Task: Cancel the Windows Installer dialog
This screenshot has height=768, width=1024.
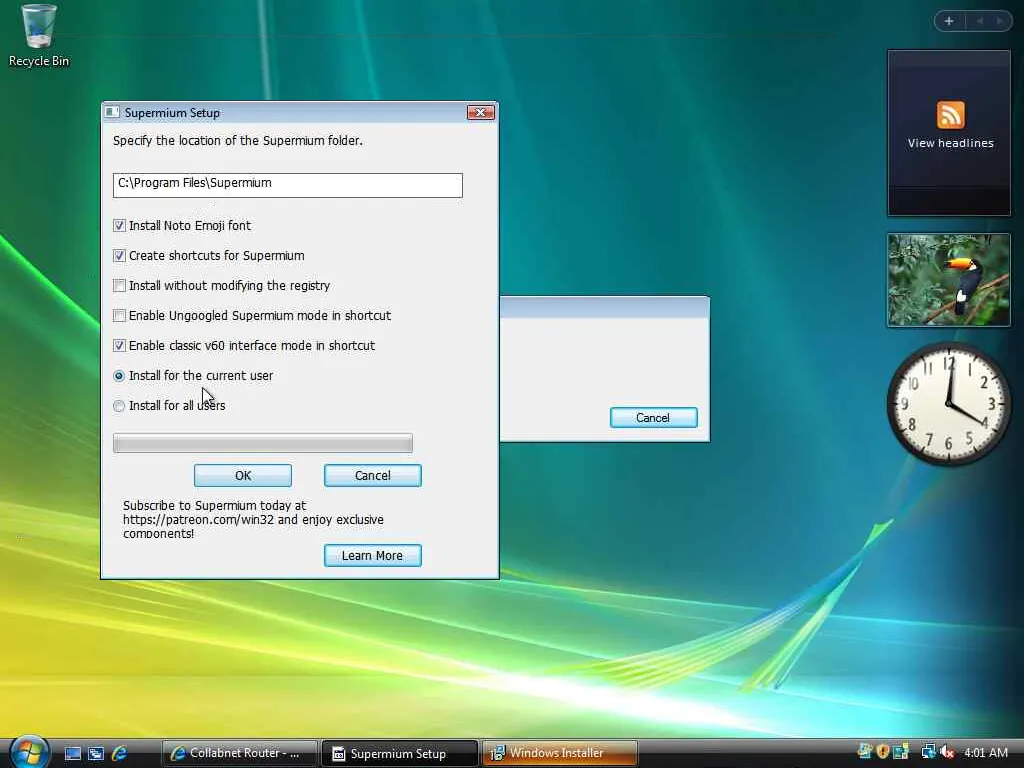Action: (654, 418)
